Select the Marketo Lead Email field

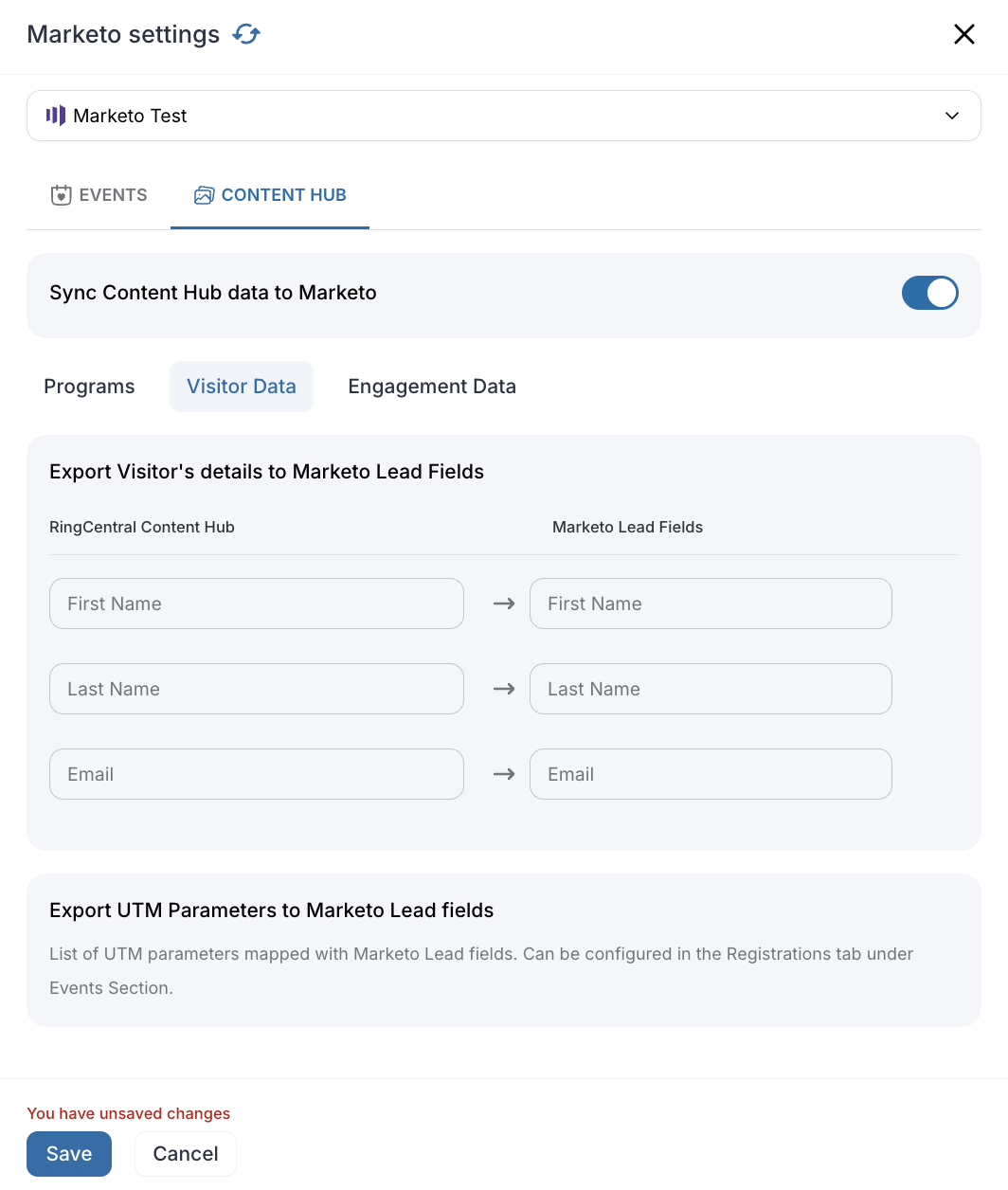pos(711,774)
